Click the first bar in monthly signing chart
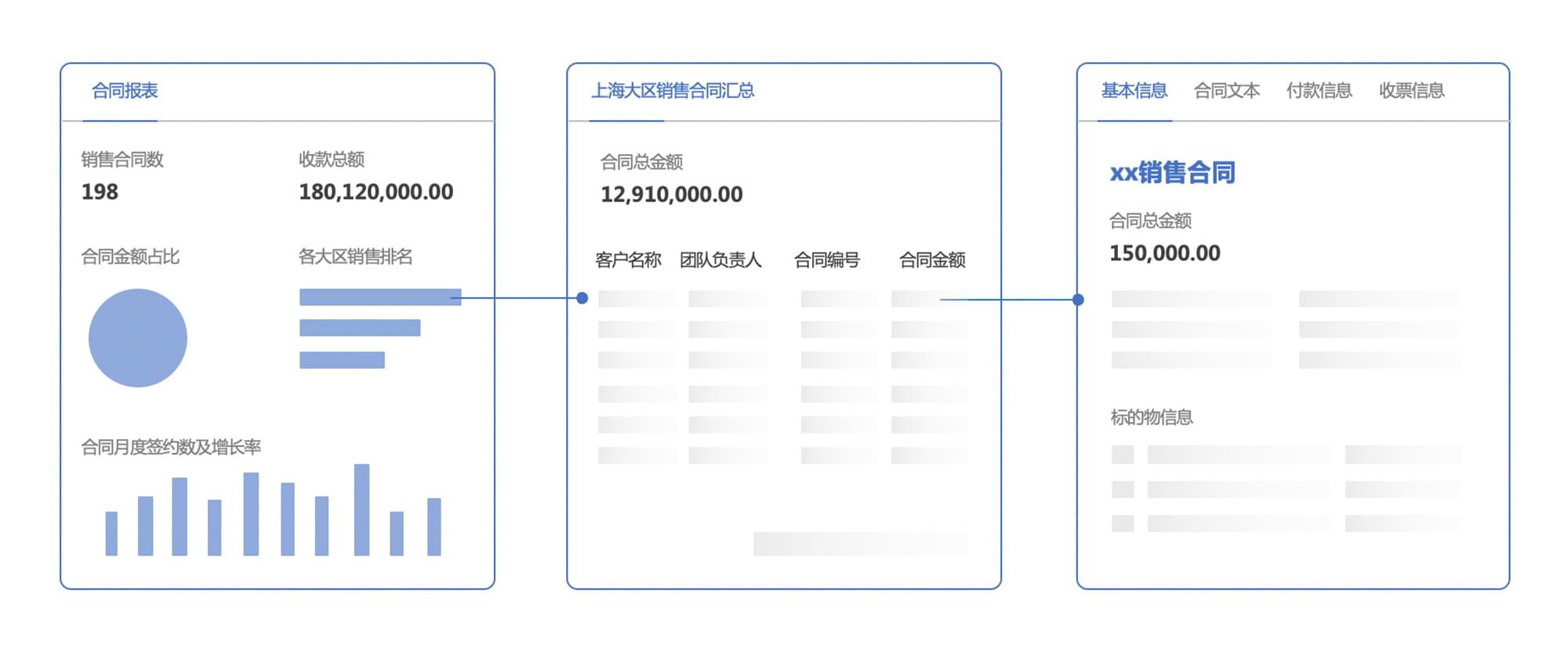Image resolution: width=1568 pixels, height=650 pixels. (111, 533)
